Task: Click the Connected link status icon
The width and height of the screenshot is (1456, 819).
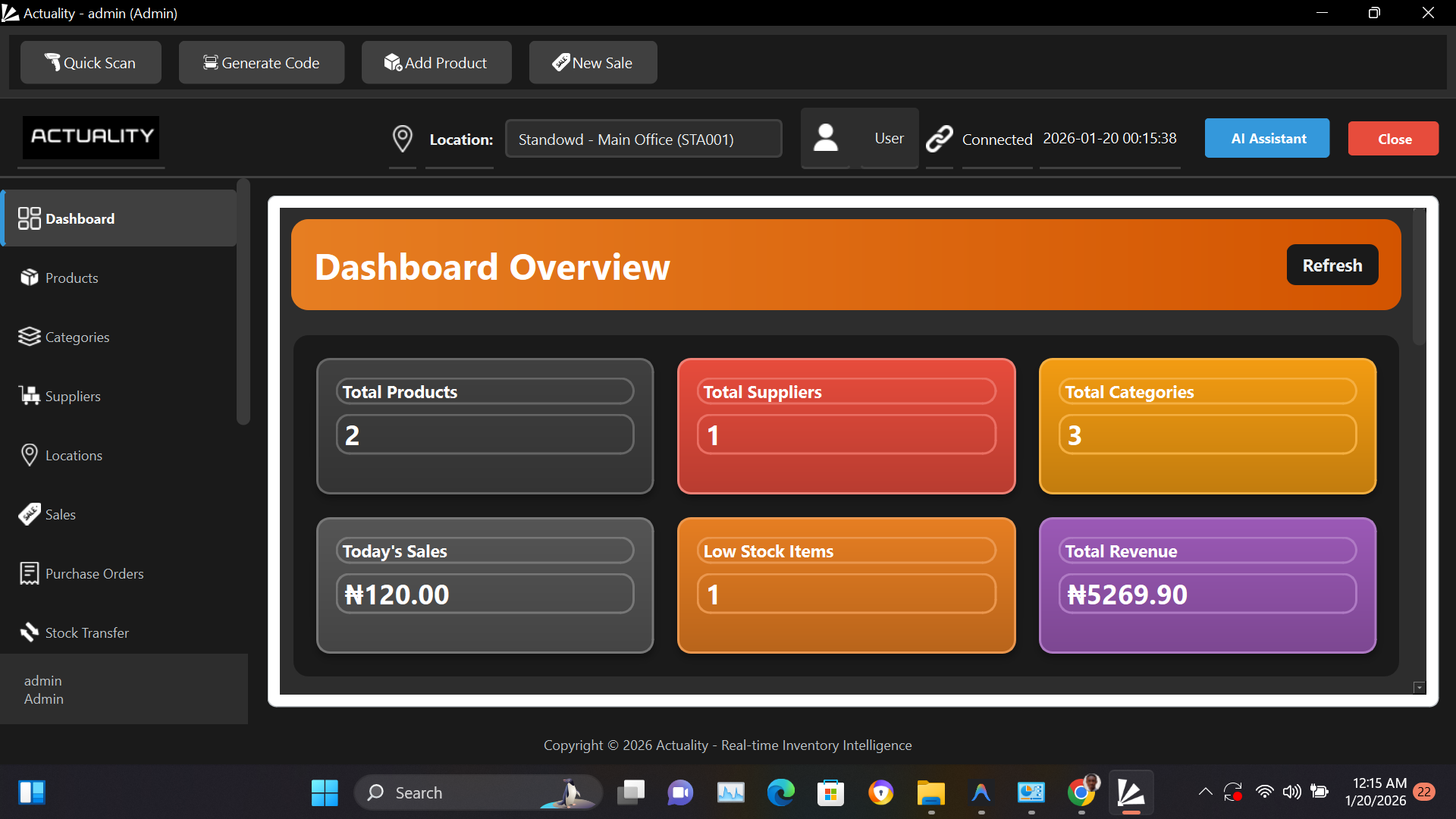Action: (940, 138)
